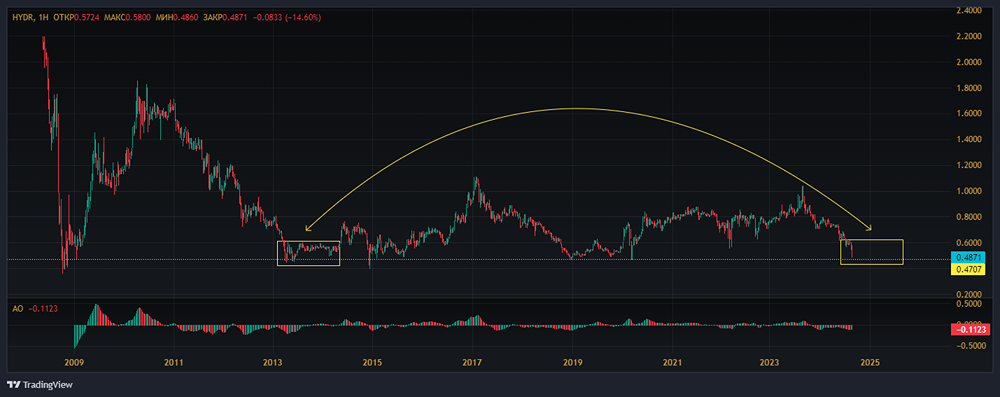The width and height of the screenshot is (1000, 397).
Task: Click the cyan 0.4871 price tag
Action: pyautogui.click(x=969, y=257)
